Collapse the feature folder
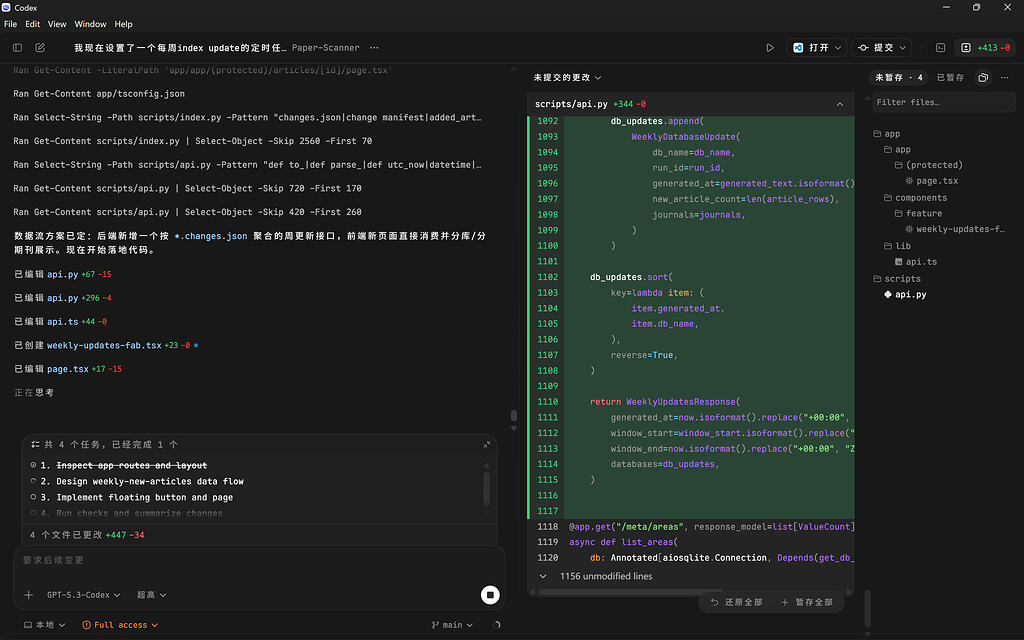 point(918,214)
